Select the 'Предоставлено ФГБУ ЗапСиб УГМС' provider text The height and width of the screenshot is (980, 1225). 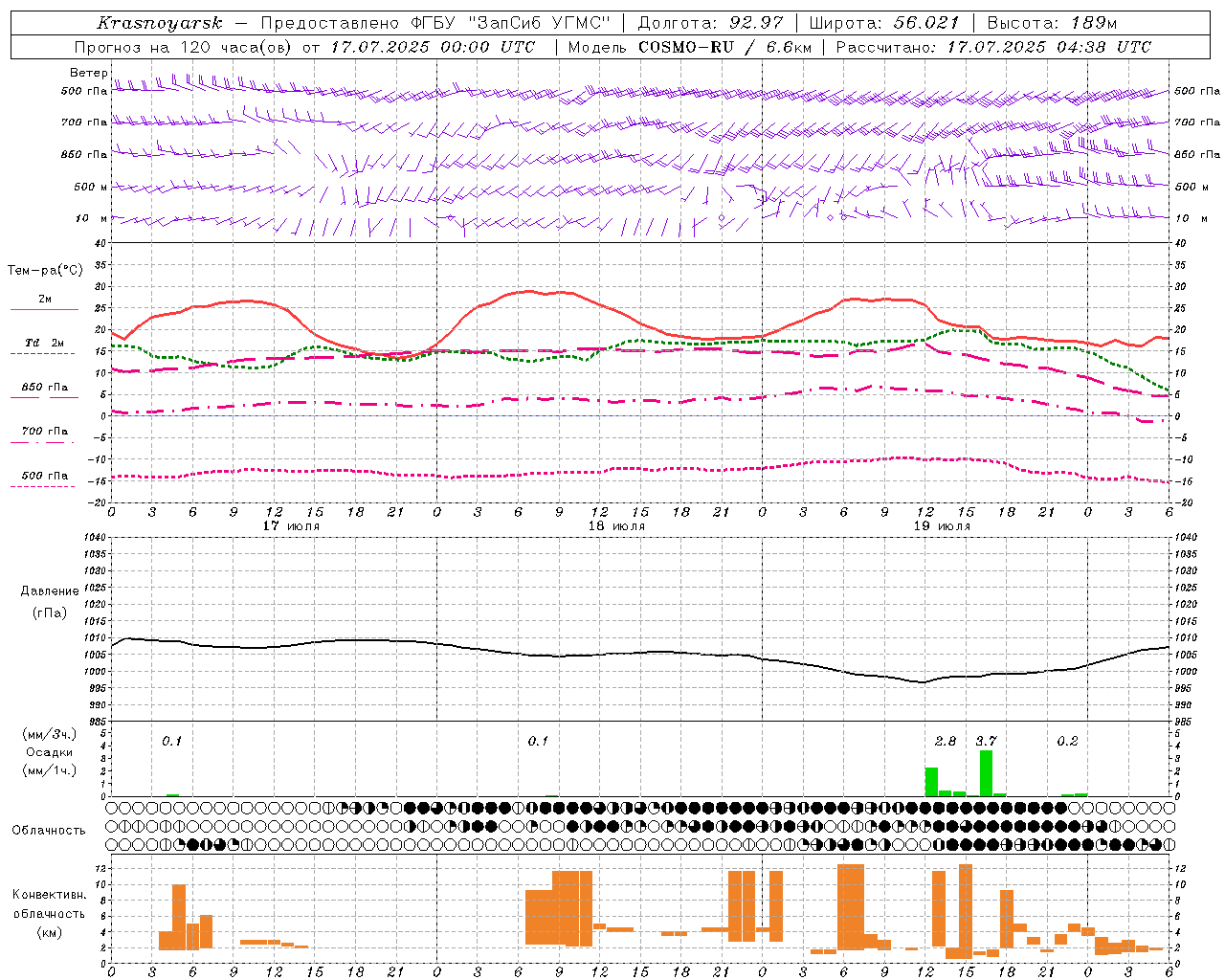point(435,23)
